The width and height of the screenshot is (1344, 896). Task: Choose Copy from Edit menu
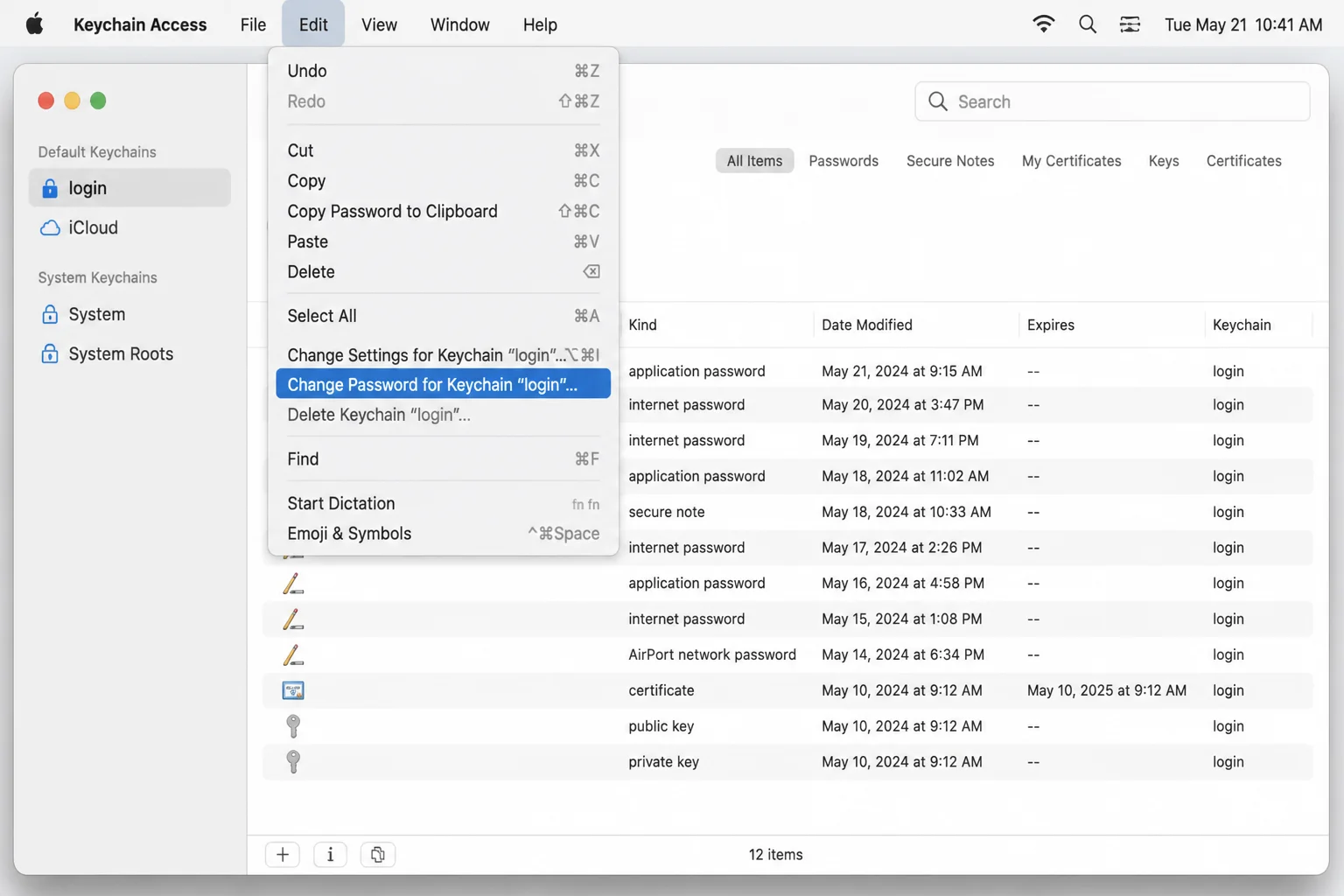point(443,181)
